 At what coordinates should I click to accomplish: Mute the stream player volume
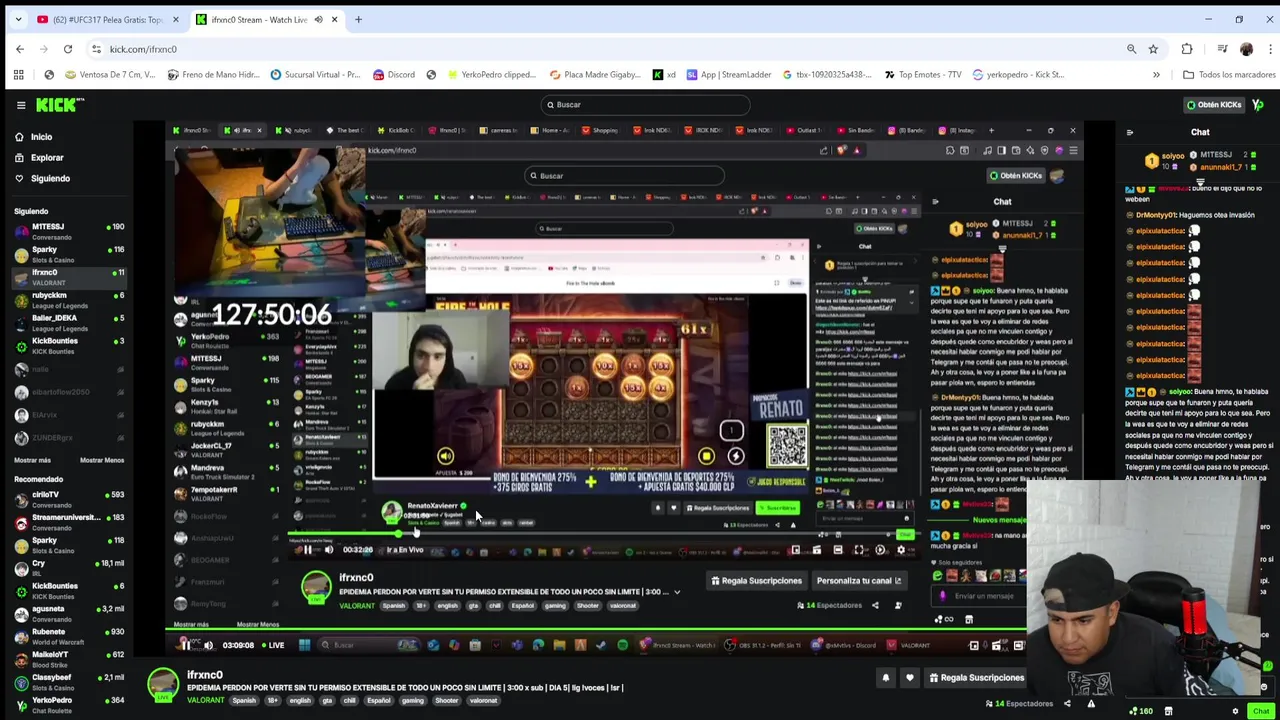pyautogui.click(x=208, y=645)
